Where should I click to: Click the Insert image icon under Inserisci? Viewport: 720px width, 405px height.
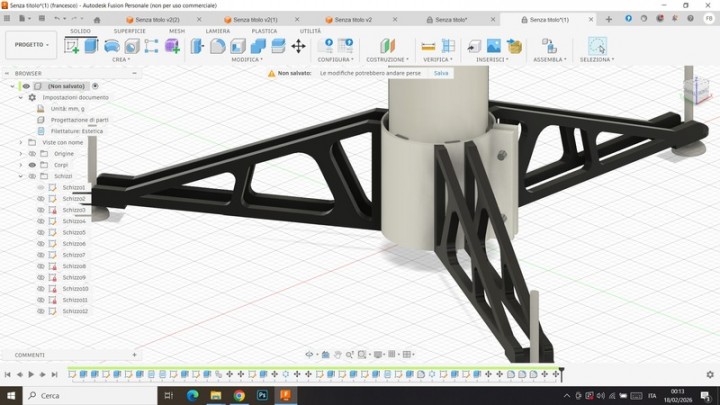click(495, 46)
